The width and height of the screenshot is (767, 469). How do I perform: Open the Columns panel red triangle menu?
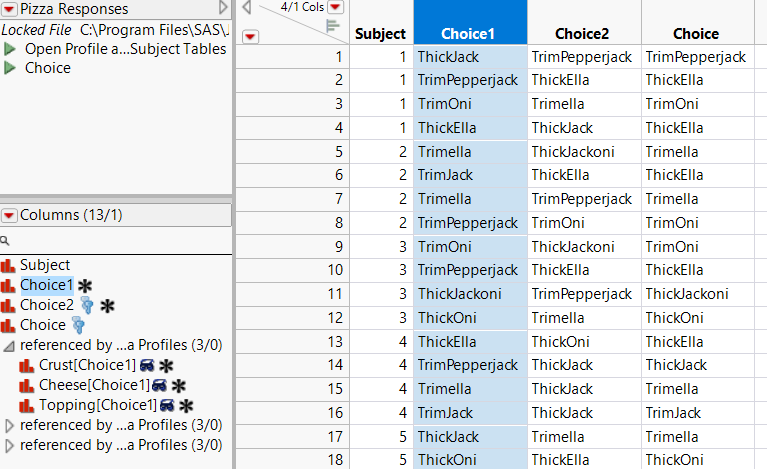9,215
